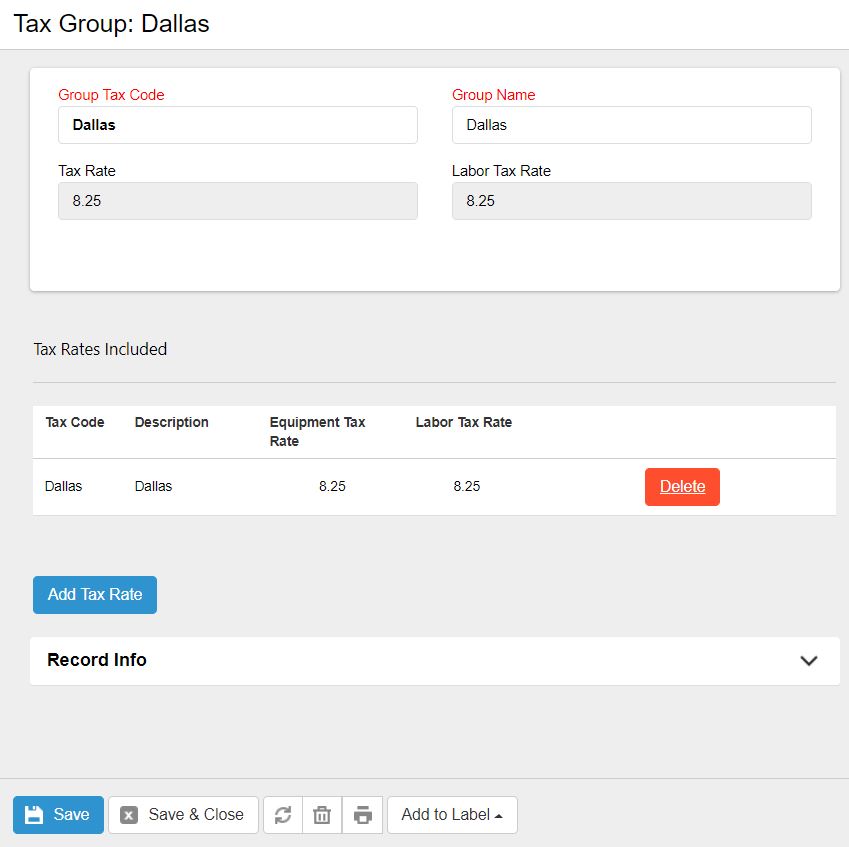The image size is (849, 847).
Task: Click the Description column header
Action: point(172,422)
